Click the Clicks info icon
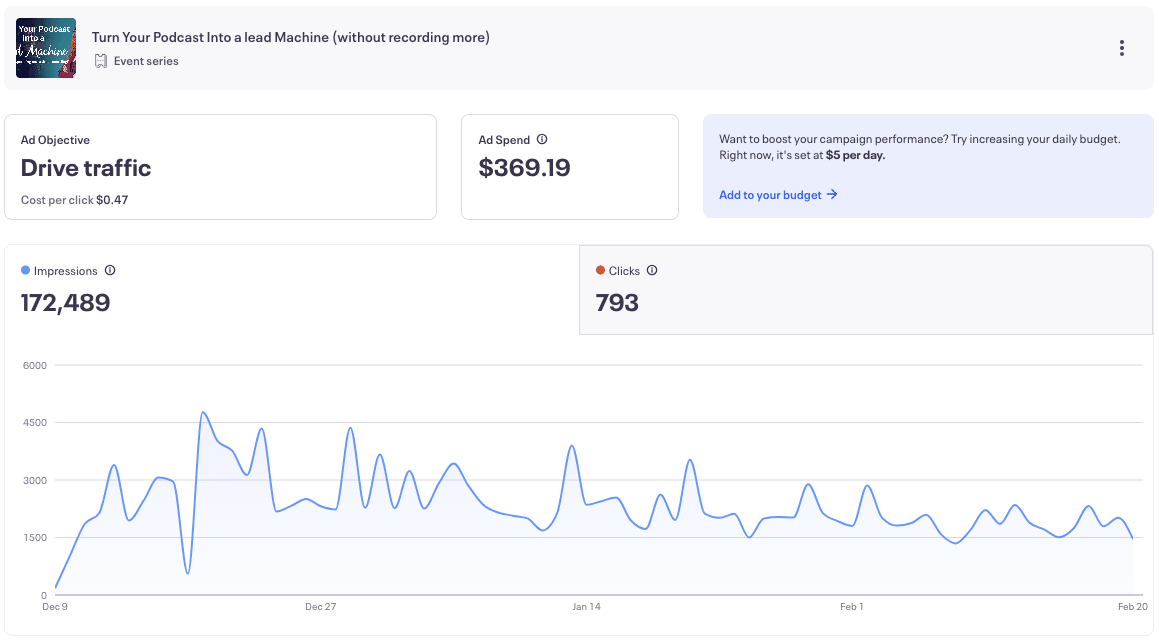 tap(651, 270)
